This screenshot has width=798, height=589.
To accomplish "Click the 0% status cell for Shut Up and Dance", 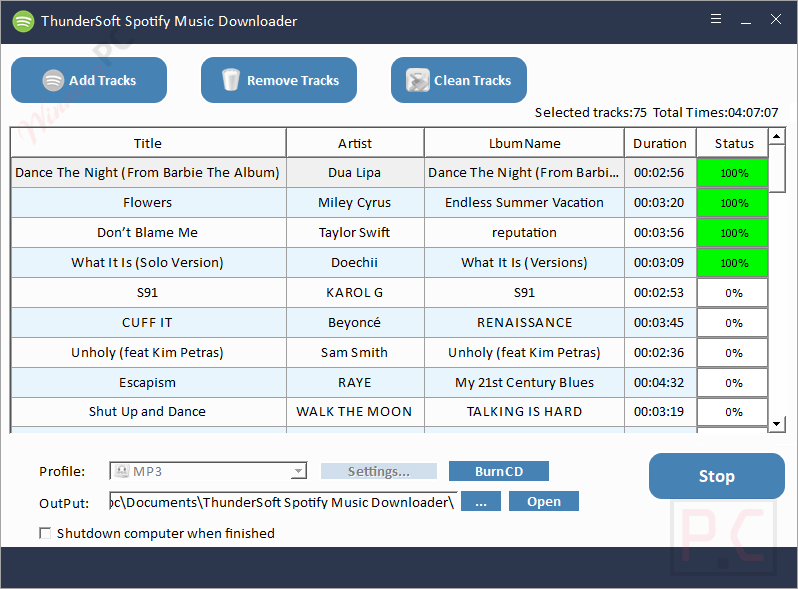I will pyautogui.click(x=733, y=412).
